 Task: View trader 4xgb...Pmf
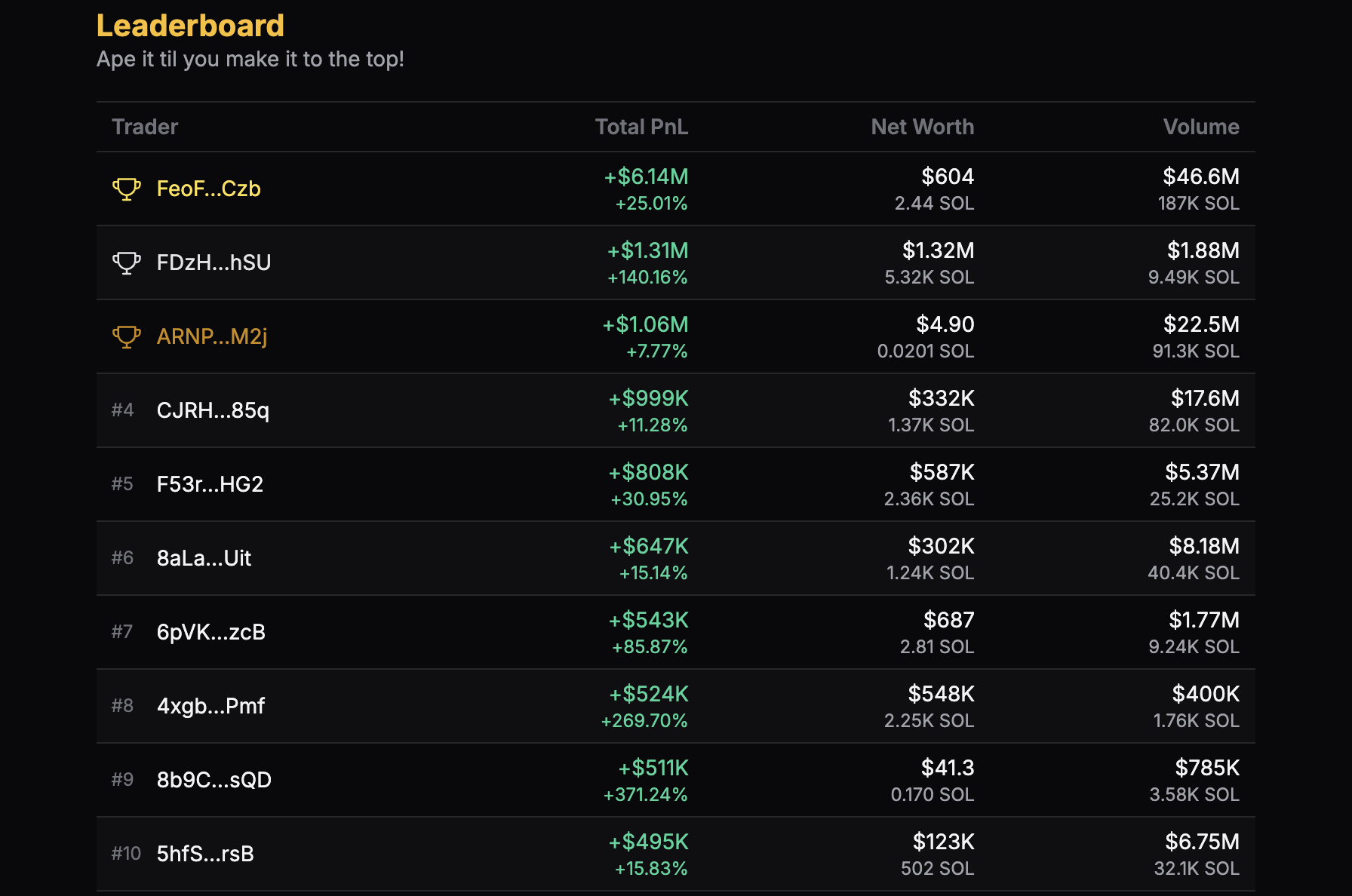[x=211, y=706]
